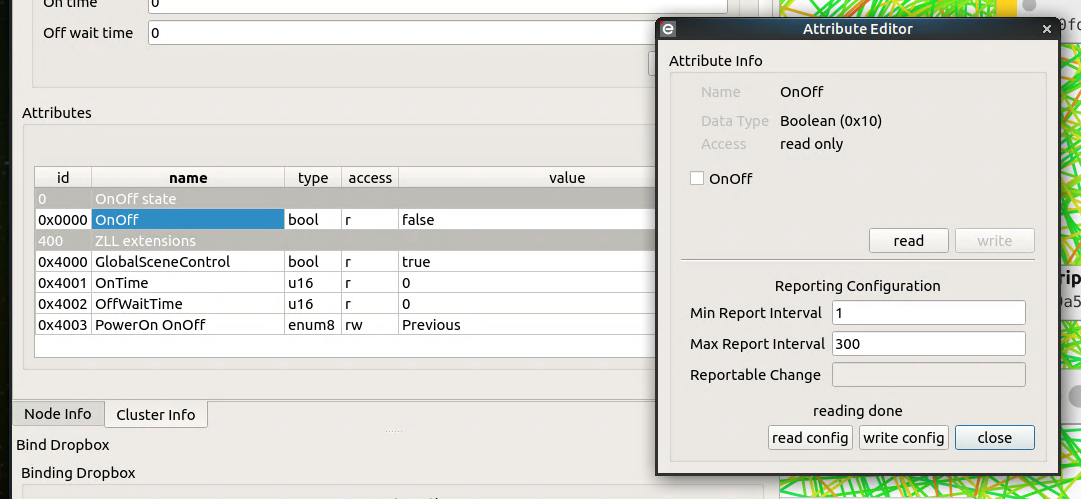
Task: Click the type column header
Action: coord(313,178)
